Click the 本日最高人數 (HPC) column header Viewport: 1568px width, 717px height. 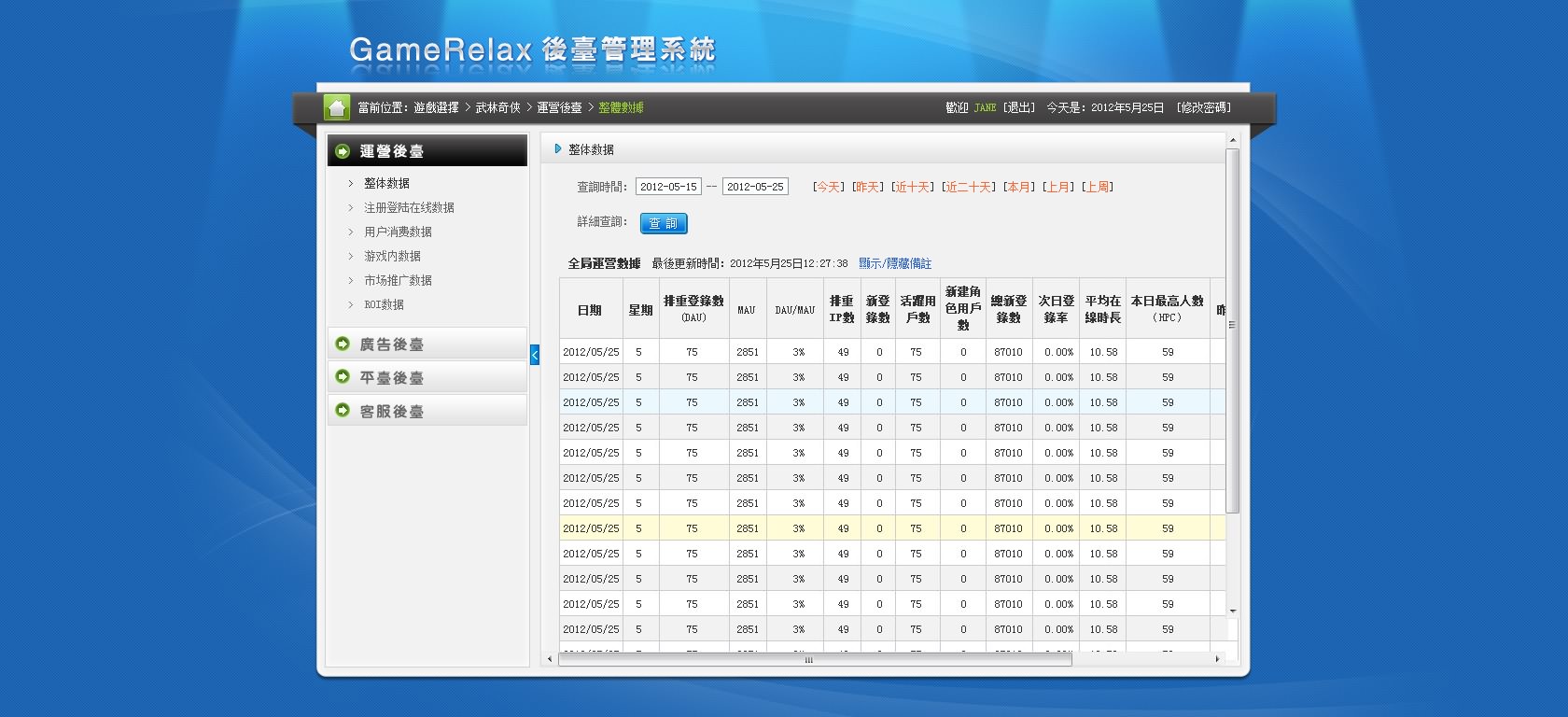pos(1168,309)
